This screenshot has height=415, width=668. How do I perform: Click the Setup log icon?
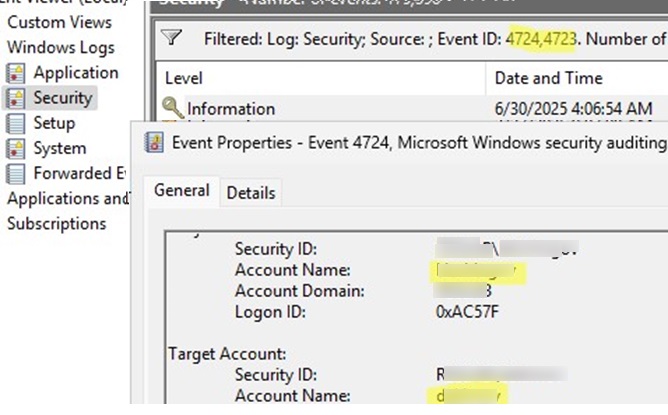click(x=16, y=124)
